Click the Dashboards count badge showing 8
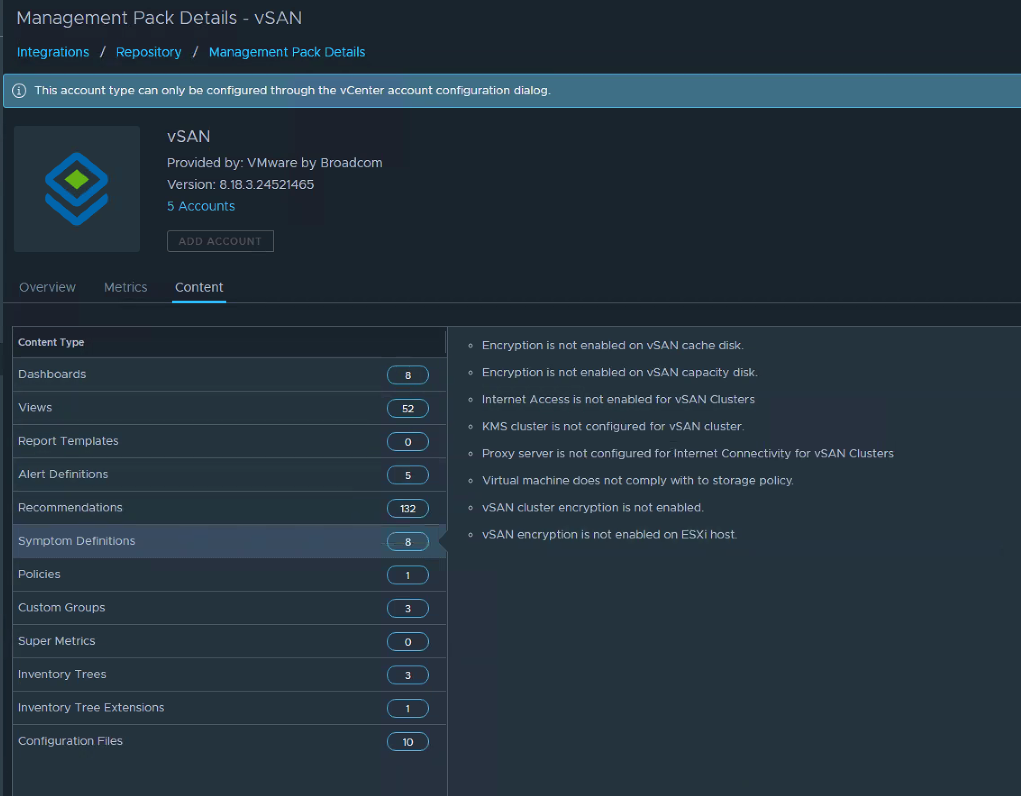The image size is (1021, 796). (407, 375)
